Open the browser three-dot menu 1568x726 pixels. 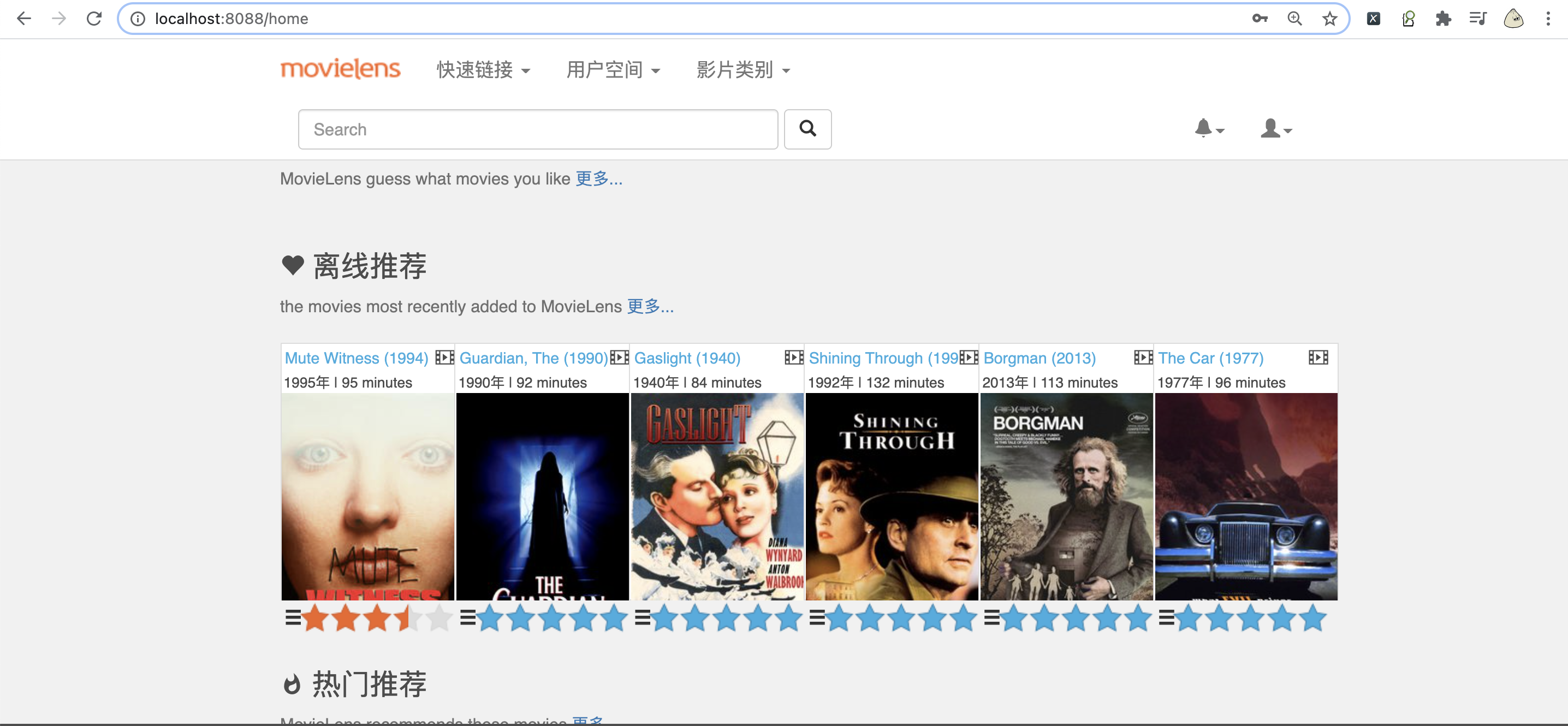(x=1548, y=19)
